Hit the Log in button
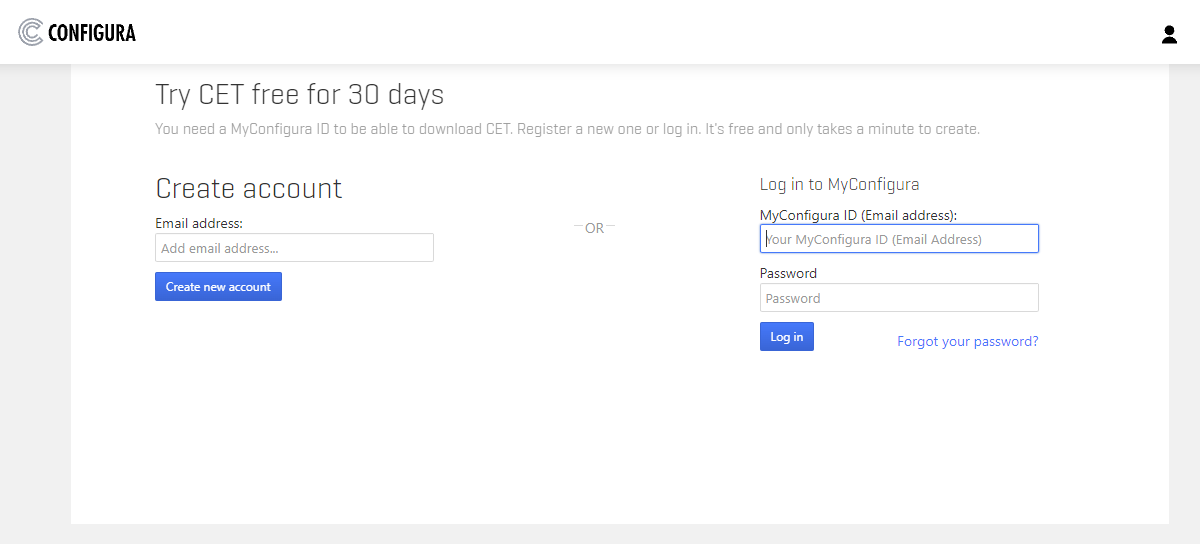Viewport: 1200px width, 544px height. (786, 337)
